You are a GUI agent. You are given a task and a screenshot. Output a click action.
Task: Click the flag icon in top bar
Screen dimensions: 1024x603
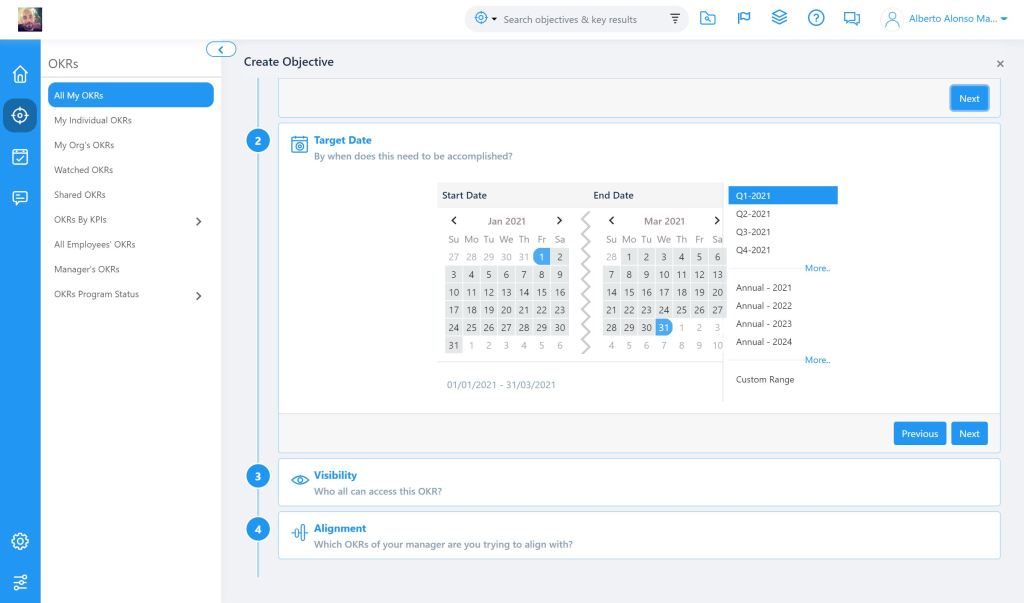[744, 18]
